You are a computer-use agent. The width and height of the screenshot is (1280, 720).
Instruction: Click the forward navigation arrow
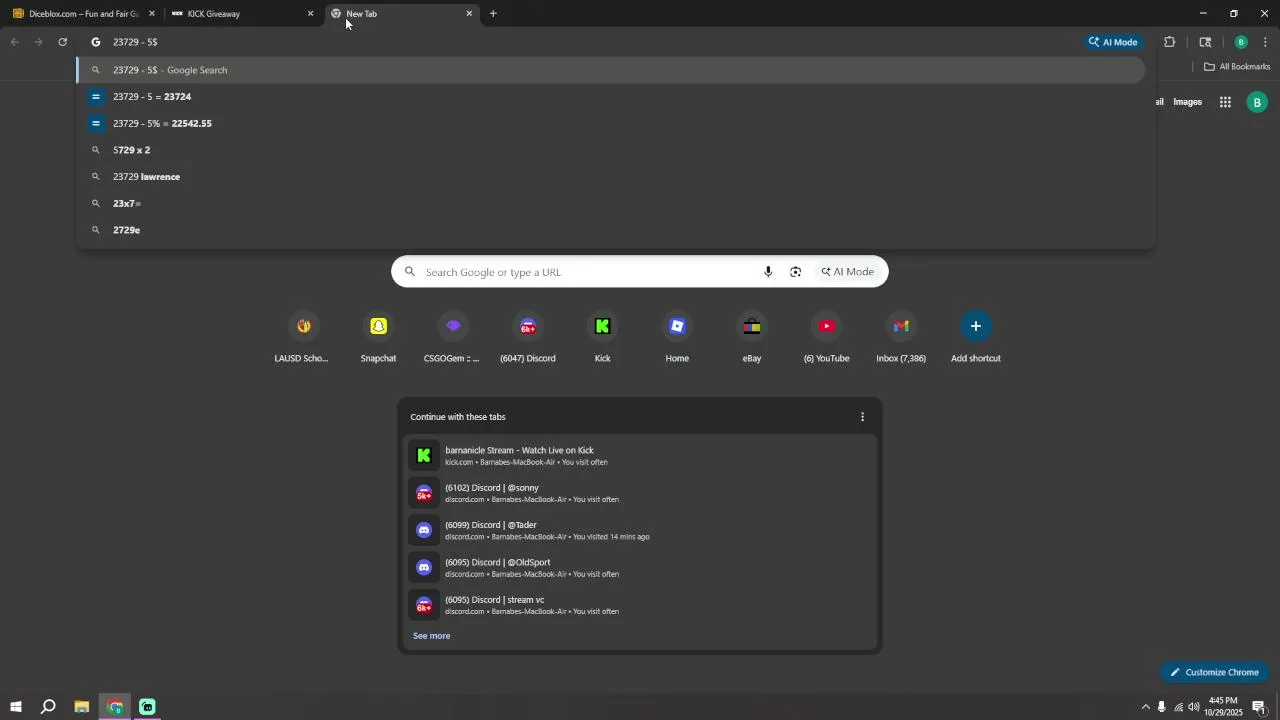pos(38,42)
